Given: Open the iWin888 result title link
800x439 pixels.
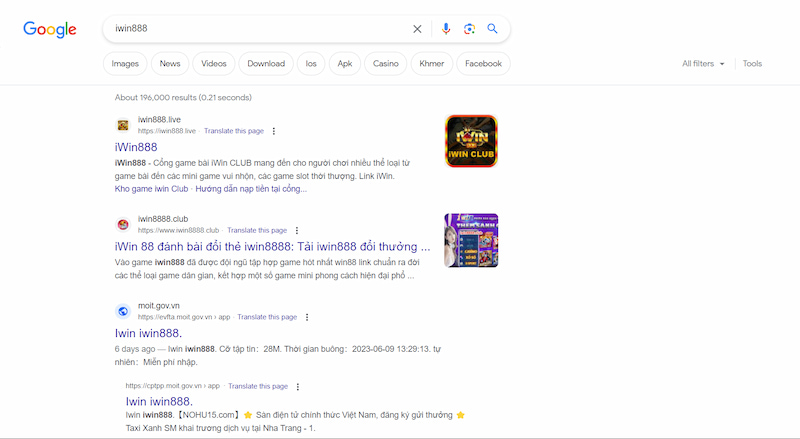Looking at the screenshot, I should 136,147.
